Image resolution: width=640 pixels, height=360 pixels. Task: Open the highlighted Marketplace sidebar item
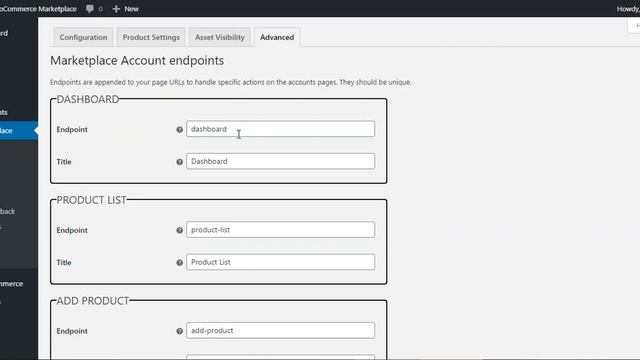[19, 131]
